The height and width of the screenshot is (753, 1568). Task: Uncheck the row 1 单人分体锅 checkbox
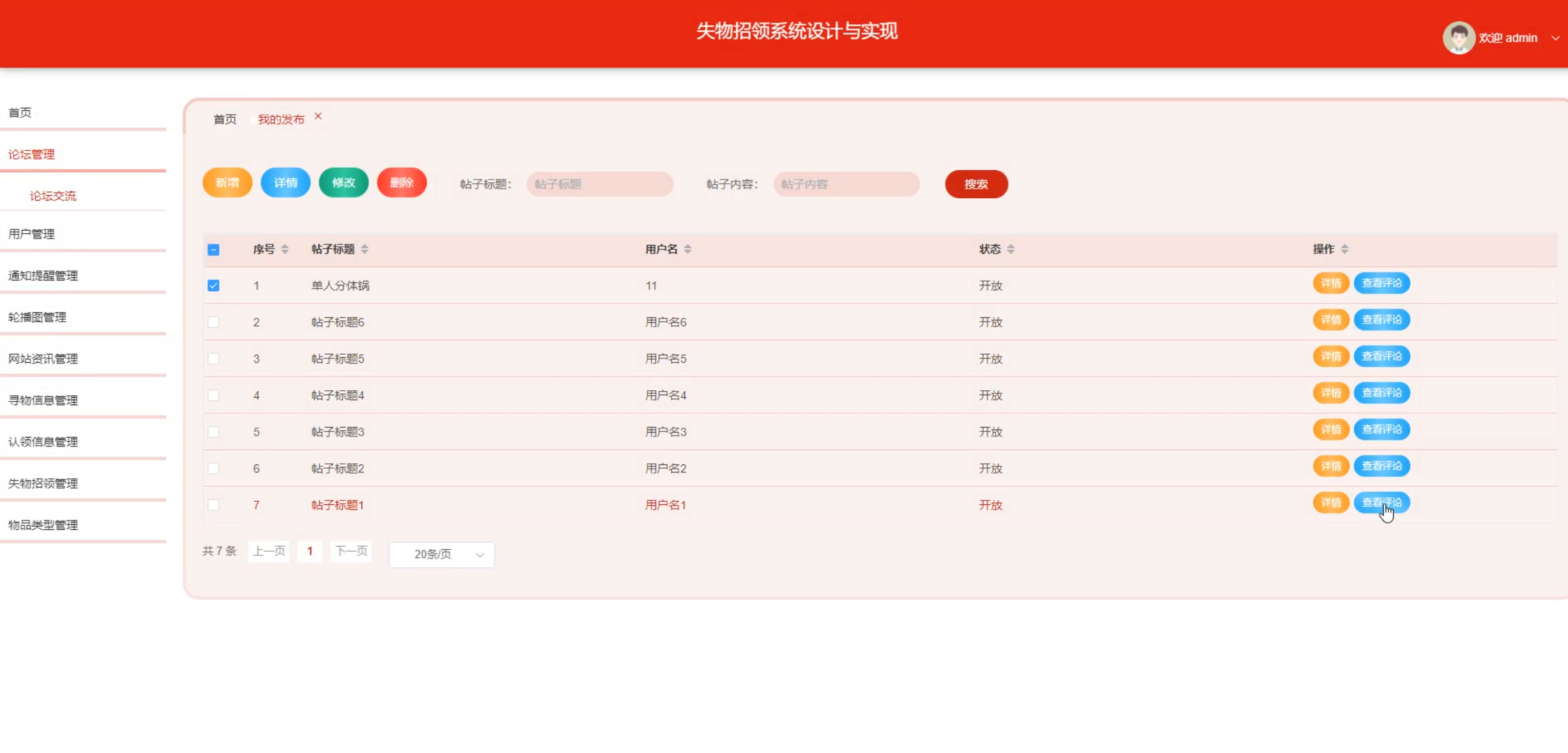tap(214, 285)
